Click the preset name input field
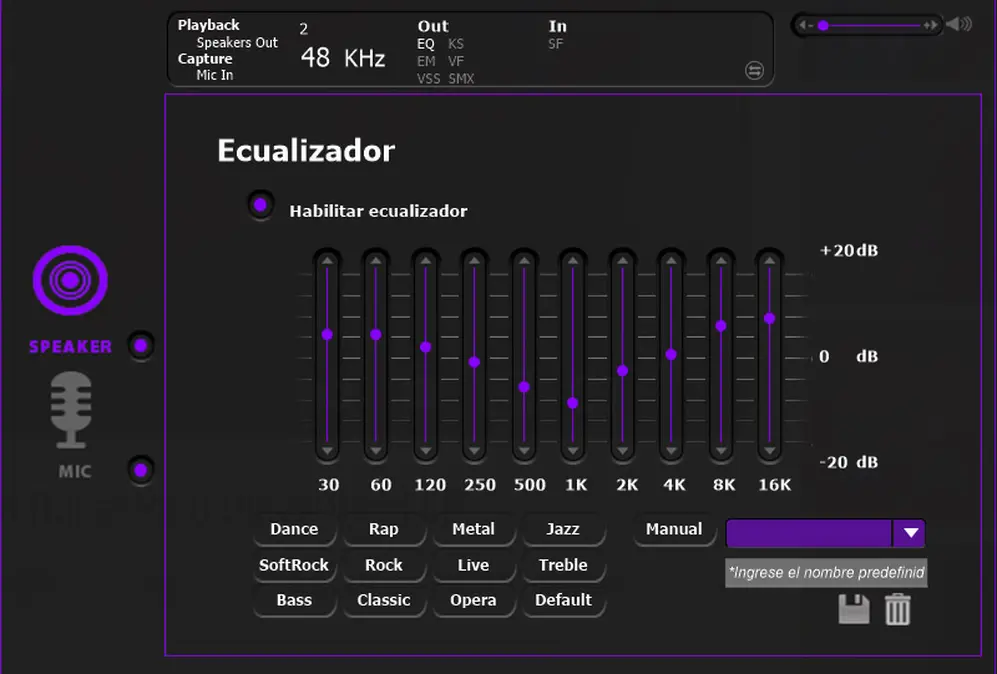 click(826, 573)
